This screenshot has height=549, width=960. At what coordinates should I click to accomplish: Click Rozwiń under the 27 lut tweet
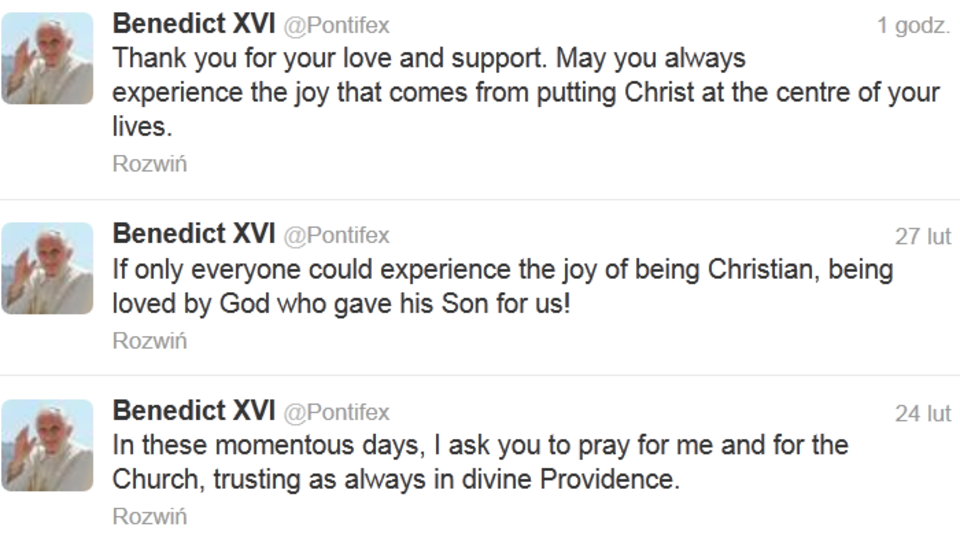tap(149, 341)
